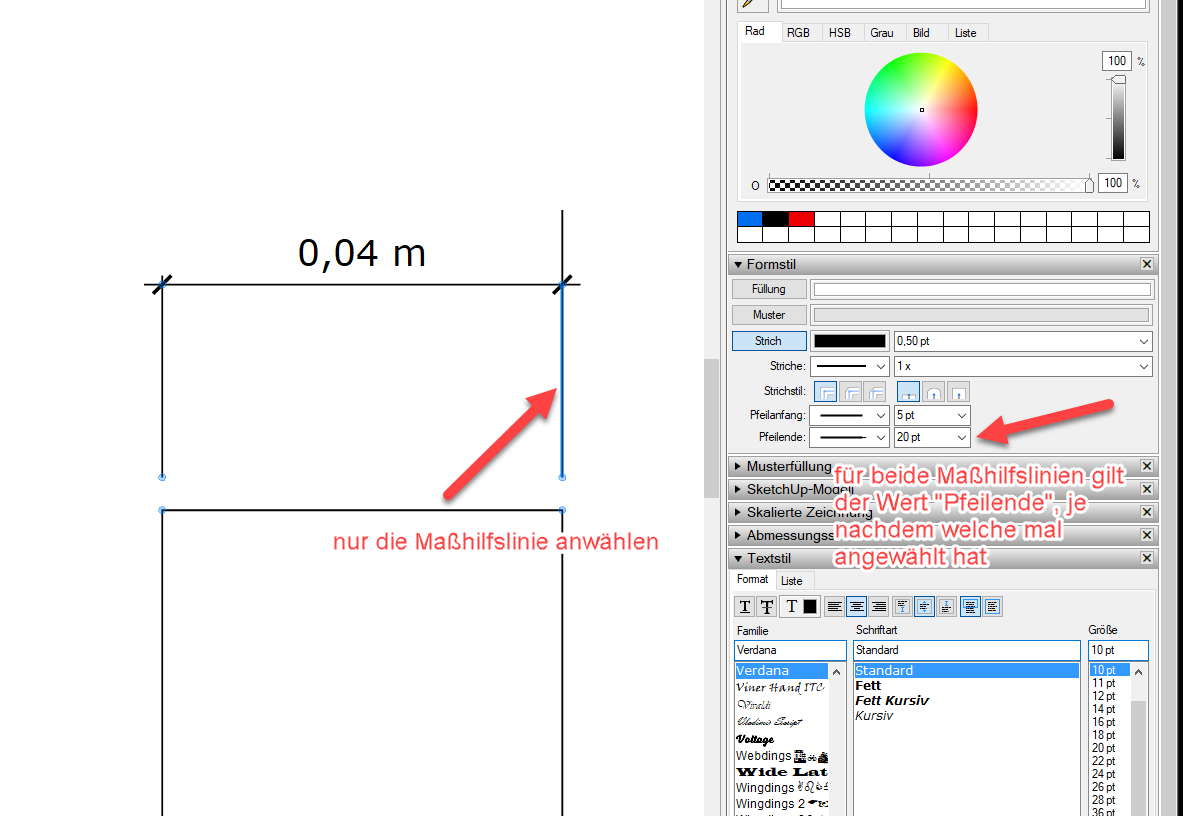Toggle the Strich stroke button
The image size is (1183, 816).
(x=768, y=341)
